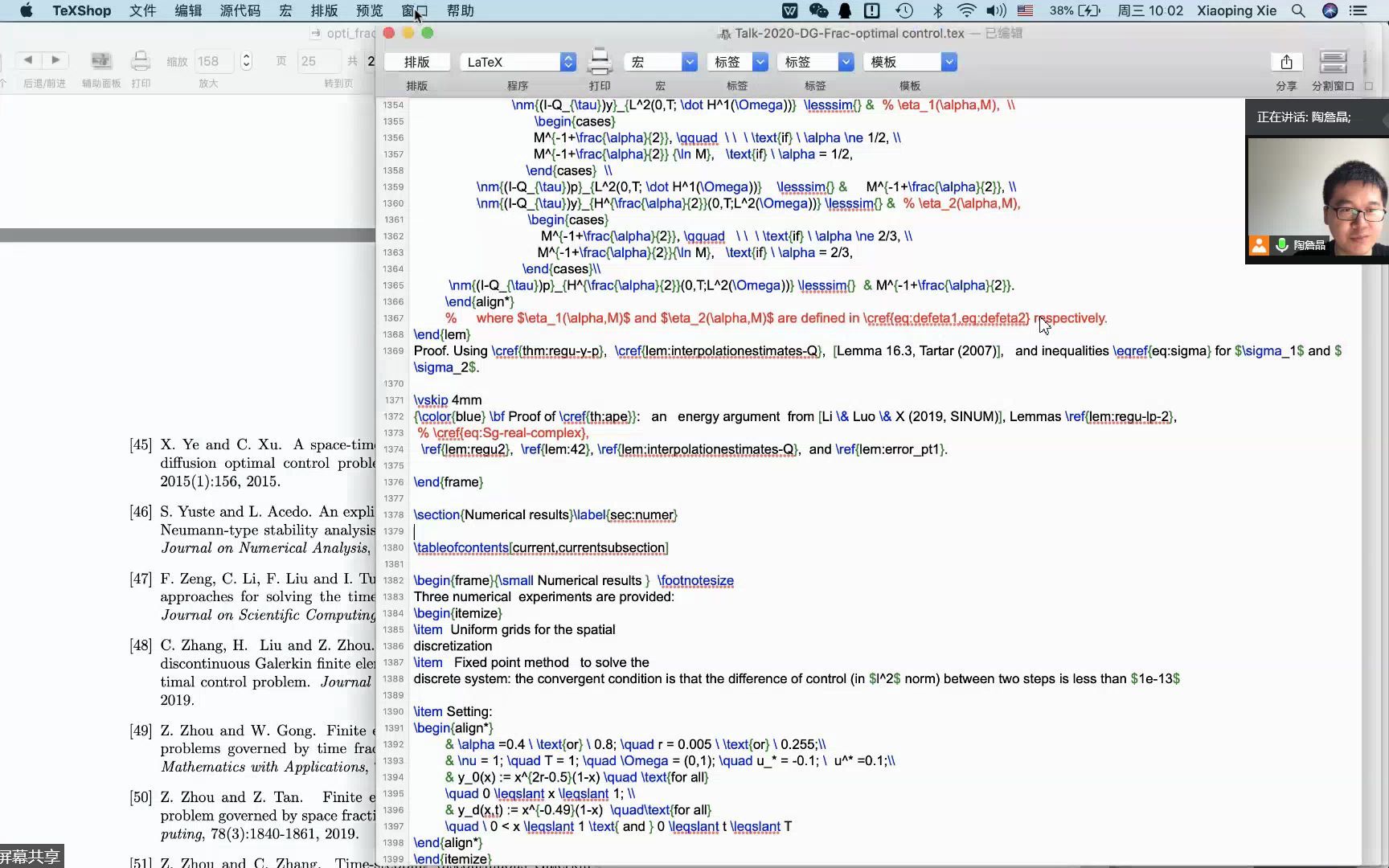Open the 标签 dropdown next to 宏
The width and height of the screenshot is (1389, 868).
pyautogui.click(x=736, y=62)
